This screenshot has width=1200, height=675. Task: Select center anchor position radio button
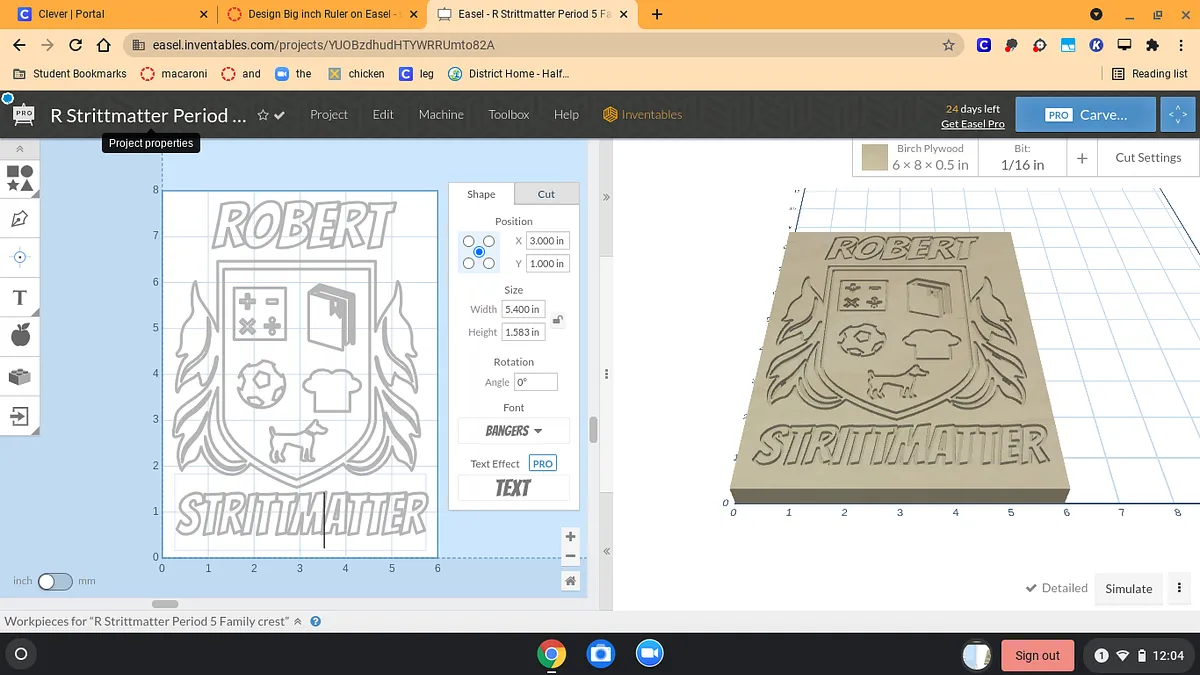(479, 252)
